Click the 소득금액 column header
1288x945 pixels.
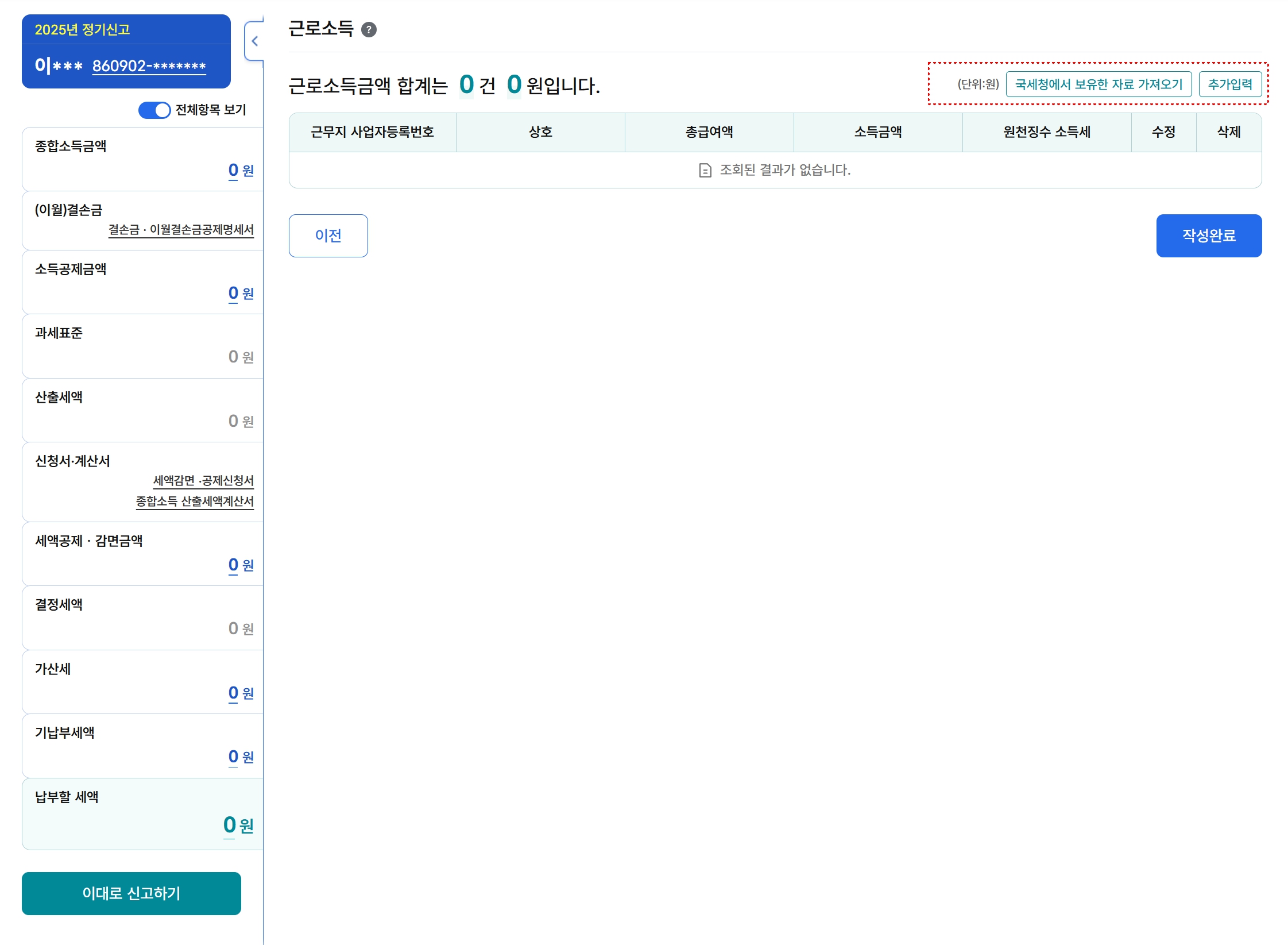tap(878, 132)
